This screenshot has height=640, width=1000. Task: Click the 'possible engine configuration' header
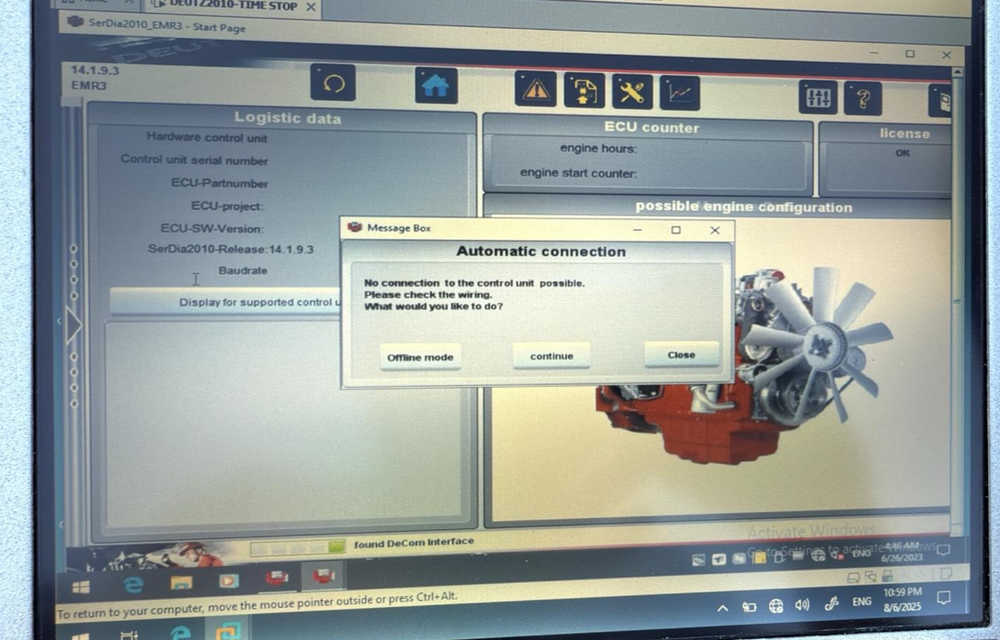pyautogui.click(x=744, y=207)
